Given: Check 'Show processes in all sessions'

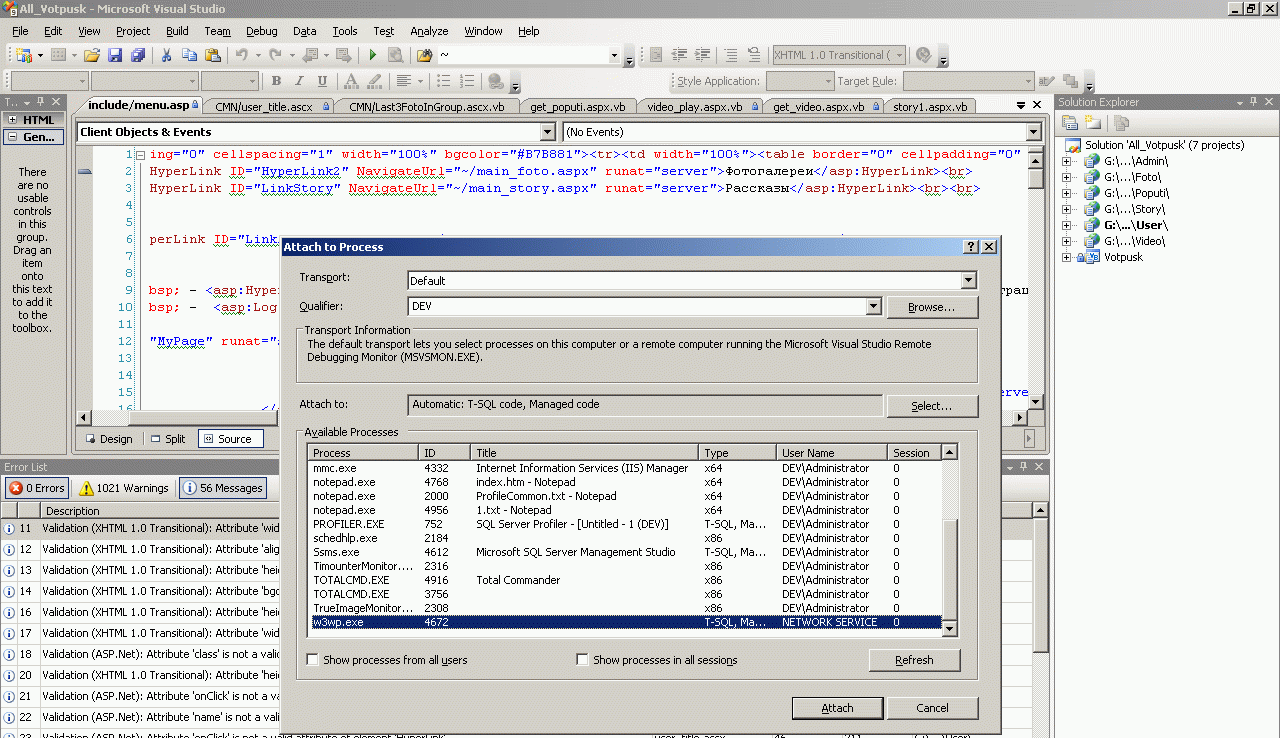Looking at the screenshot, I should [x=583, y=660].
